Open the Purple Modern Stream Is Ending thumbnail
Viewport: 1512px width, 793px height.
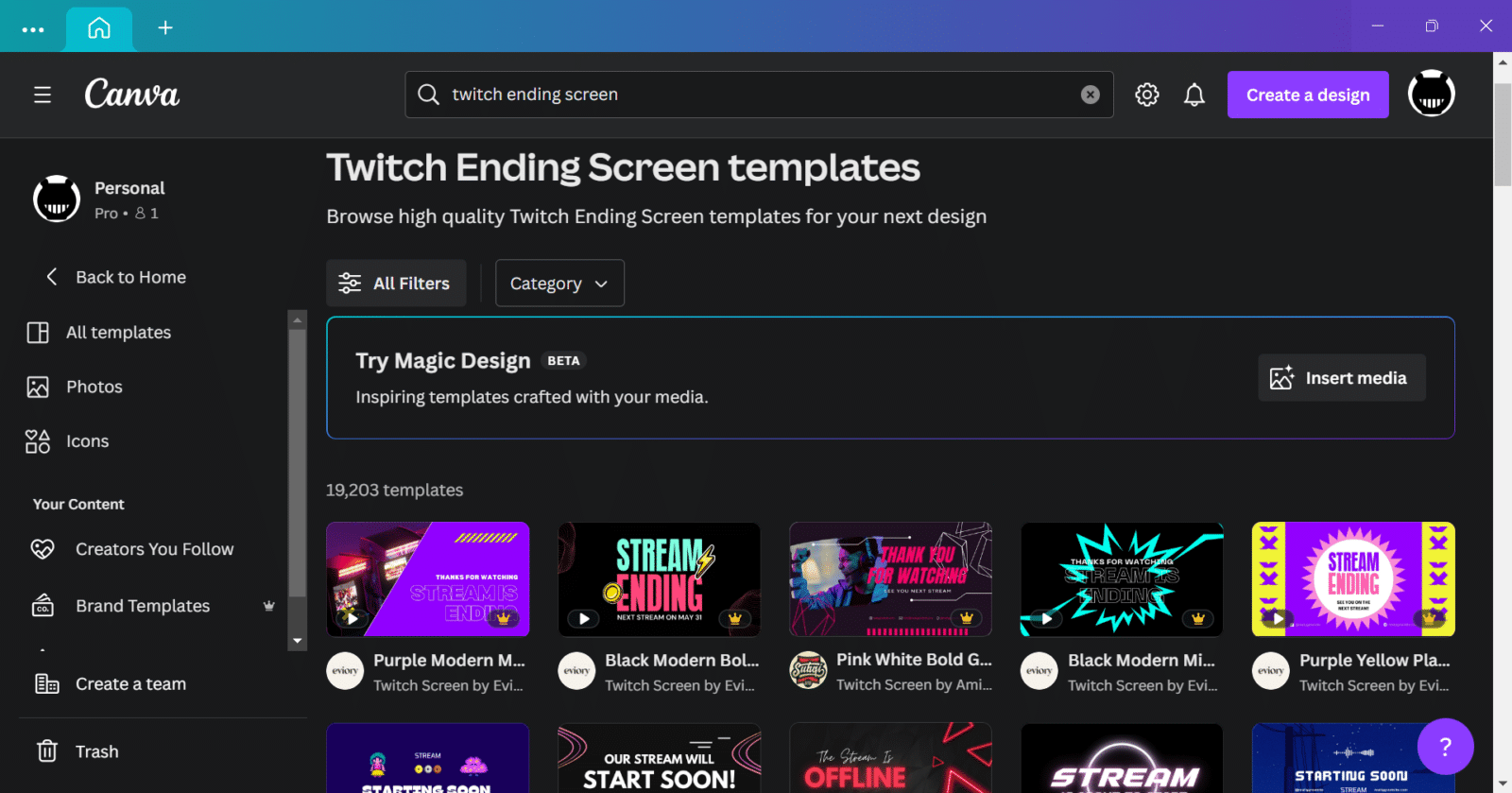tap(428, 579)
